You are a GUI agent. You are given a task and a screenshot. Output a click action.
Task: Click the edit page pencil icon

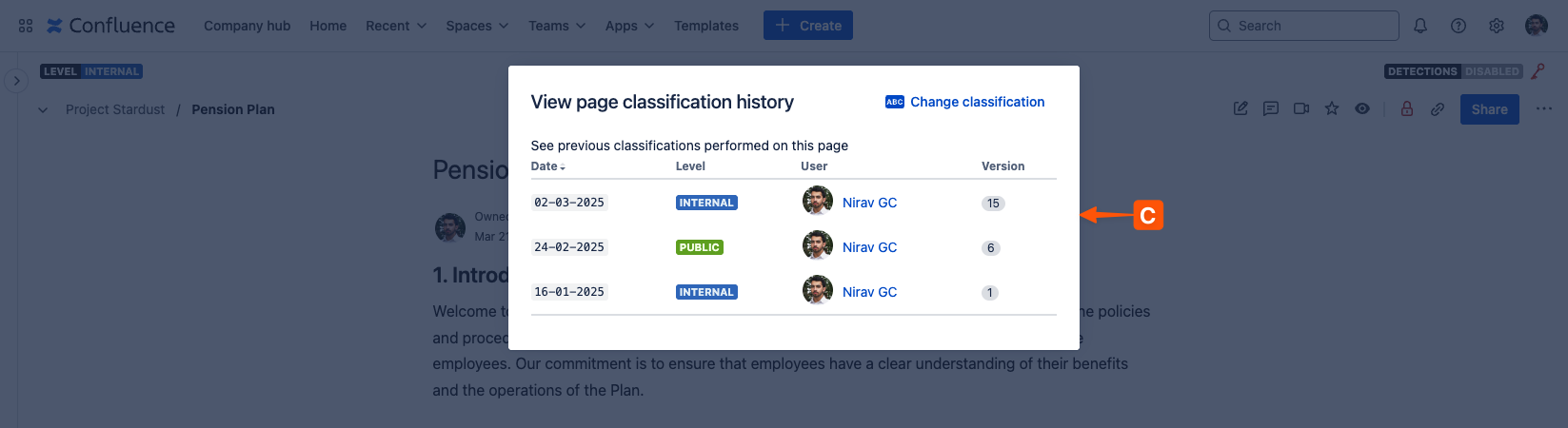coord(1241,109)
